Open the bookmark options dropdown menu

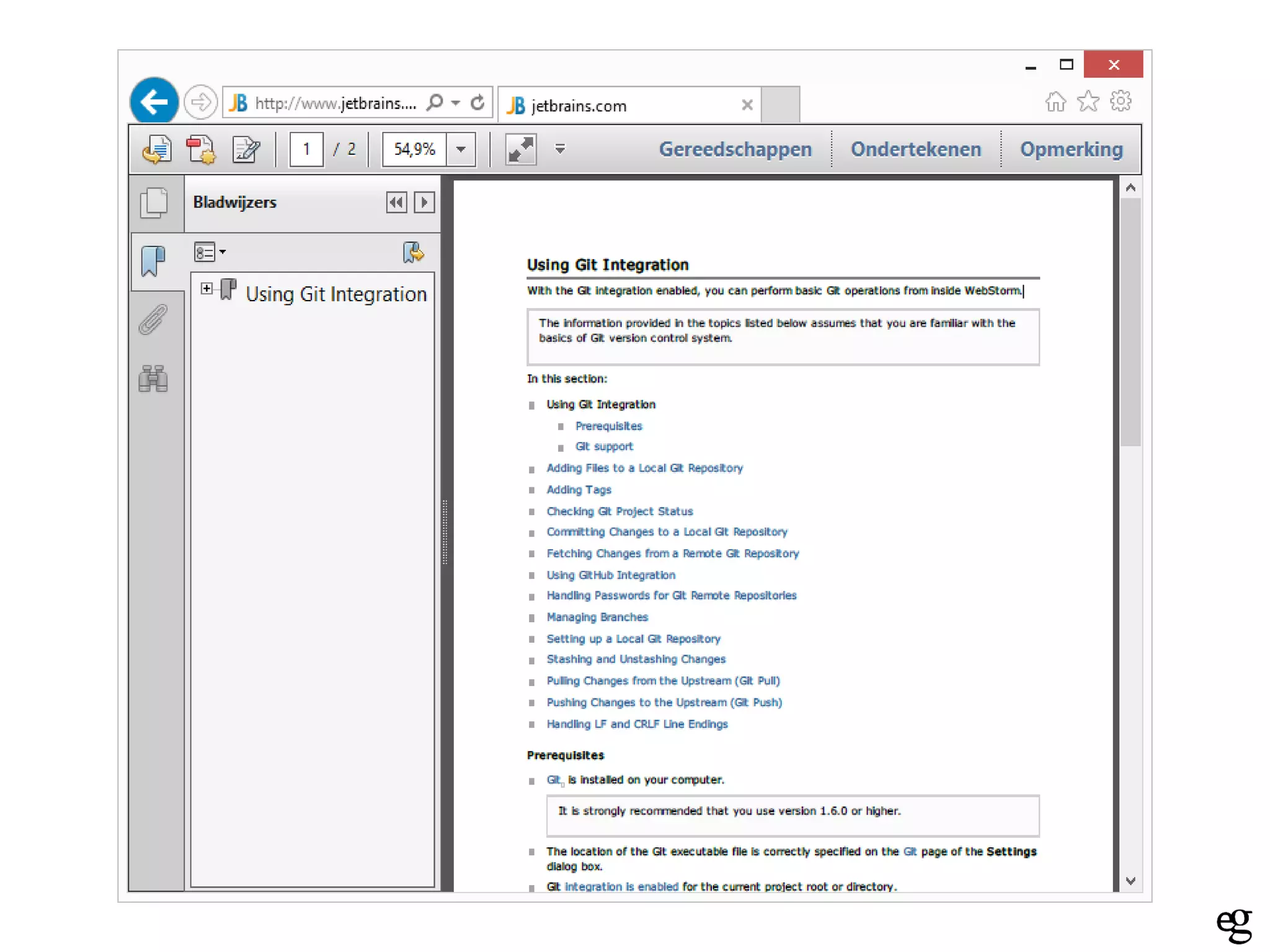pos(210,252)
